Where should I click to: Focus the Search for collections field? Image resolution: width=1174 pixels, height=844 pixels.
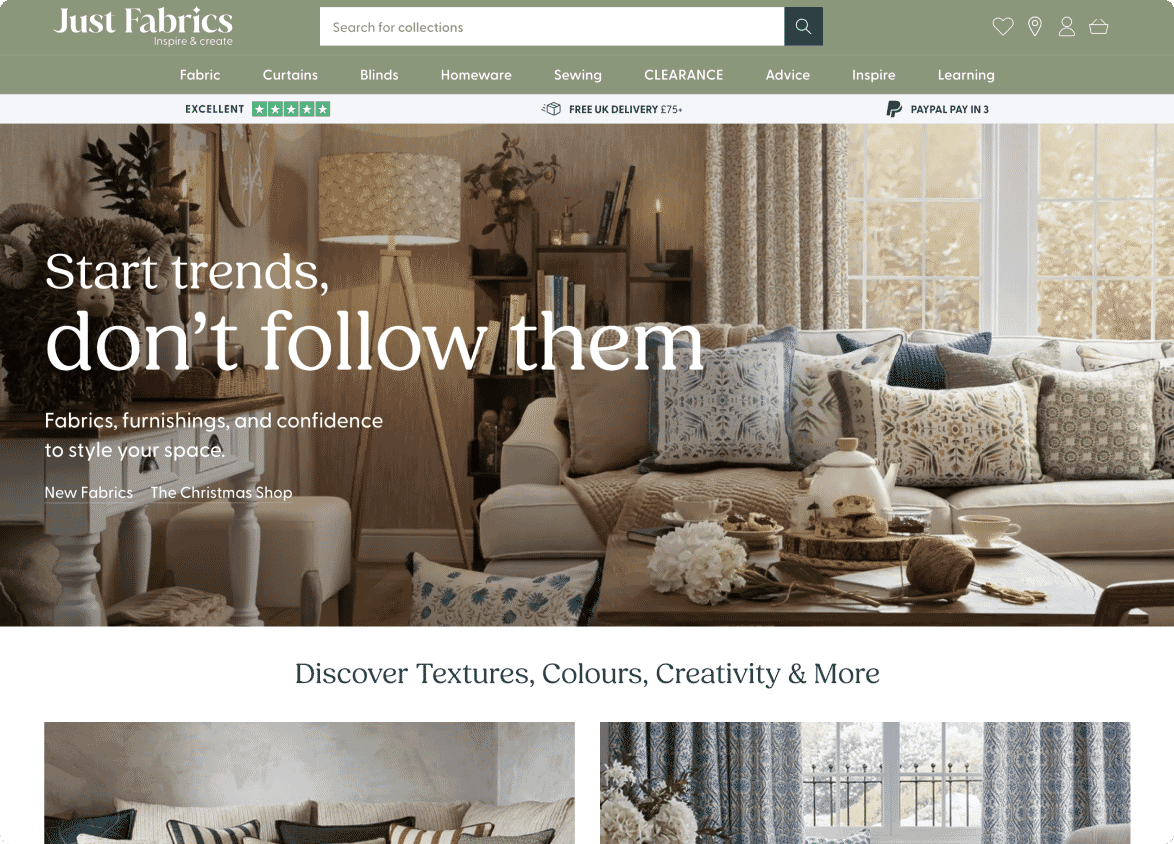(552, 26)
